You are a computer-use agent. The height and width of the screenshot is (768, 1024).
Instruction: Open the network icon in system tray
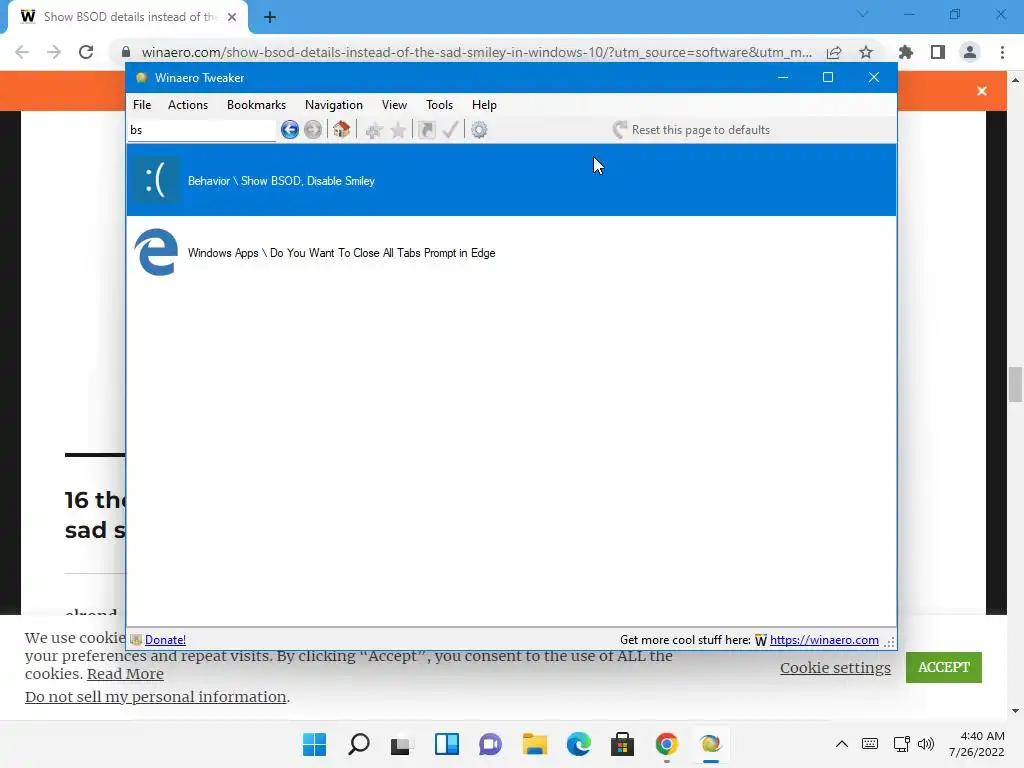pos(902,744)
